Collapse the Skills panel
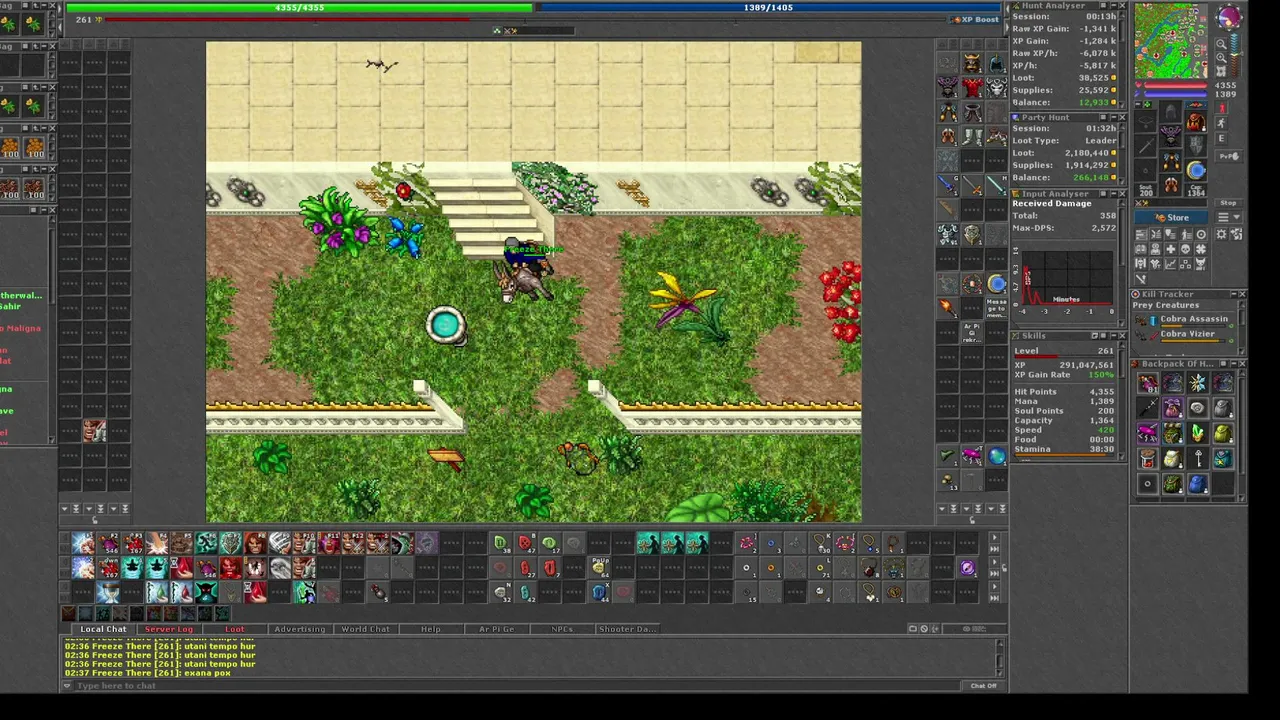The image size is (1280, 720). [x=1112, y=336]
